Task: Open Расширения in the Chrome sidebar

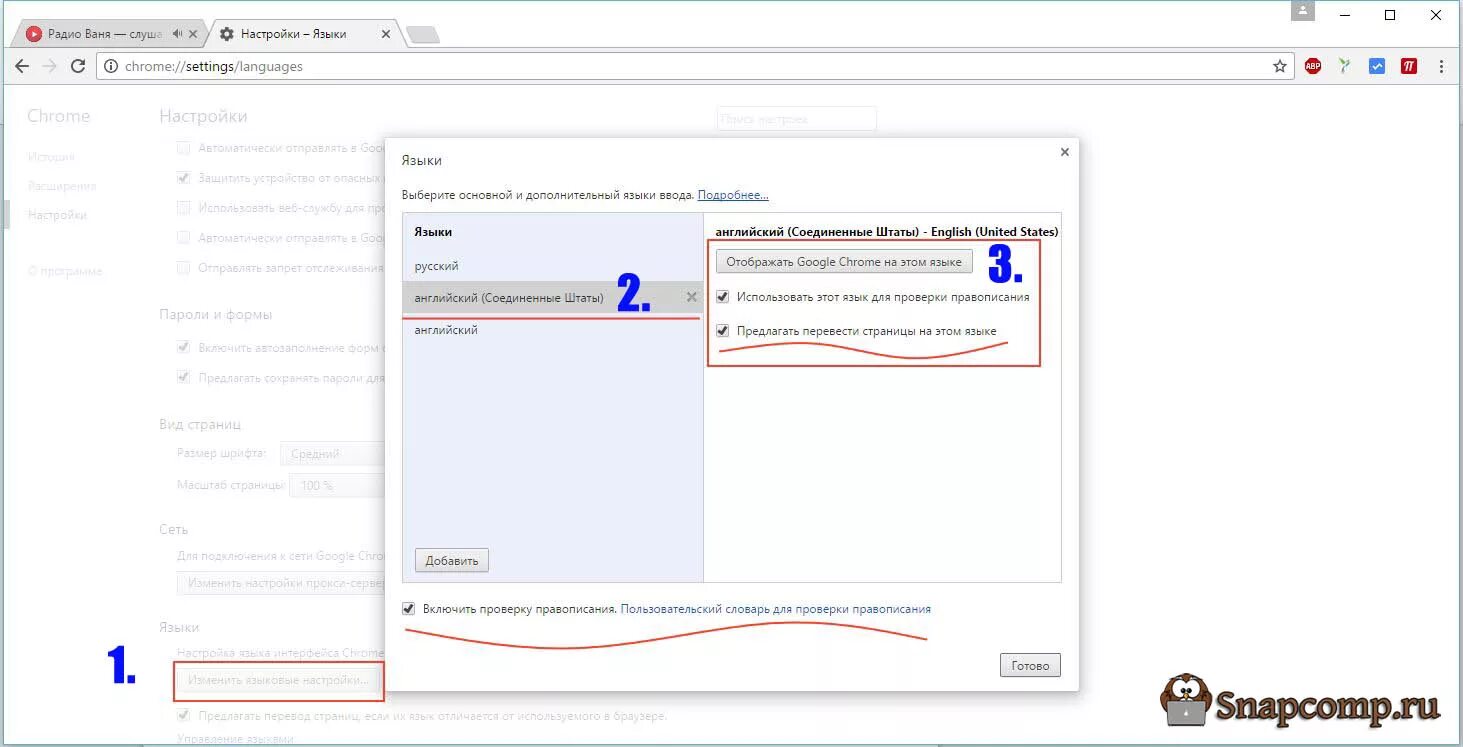Action: coord(62,186)
